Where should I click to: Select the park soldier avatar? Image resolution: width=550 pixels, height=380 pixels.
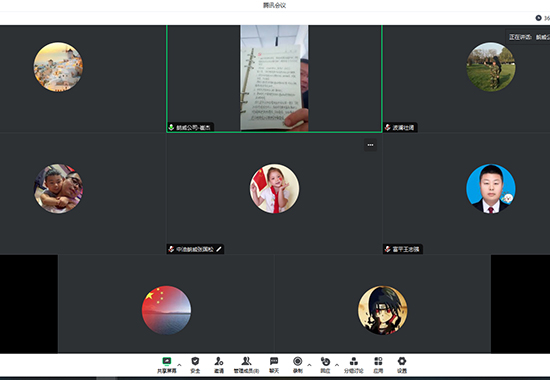[491, 67]
